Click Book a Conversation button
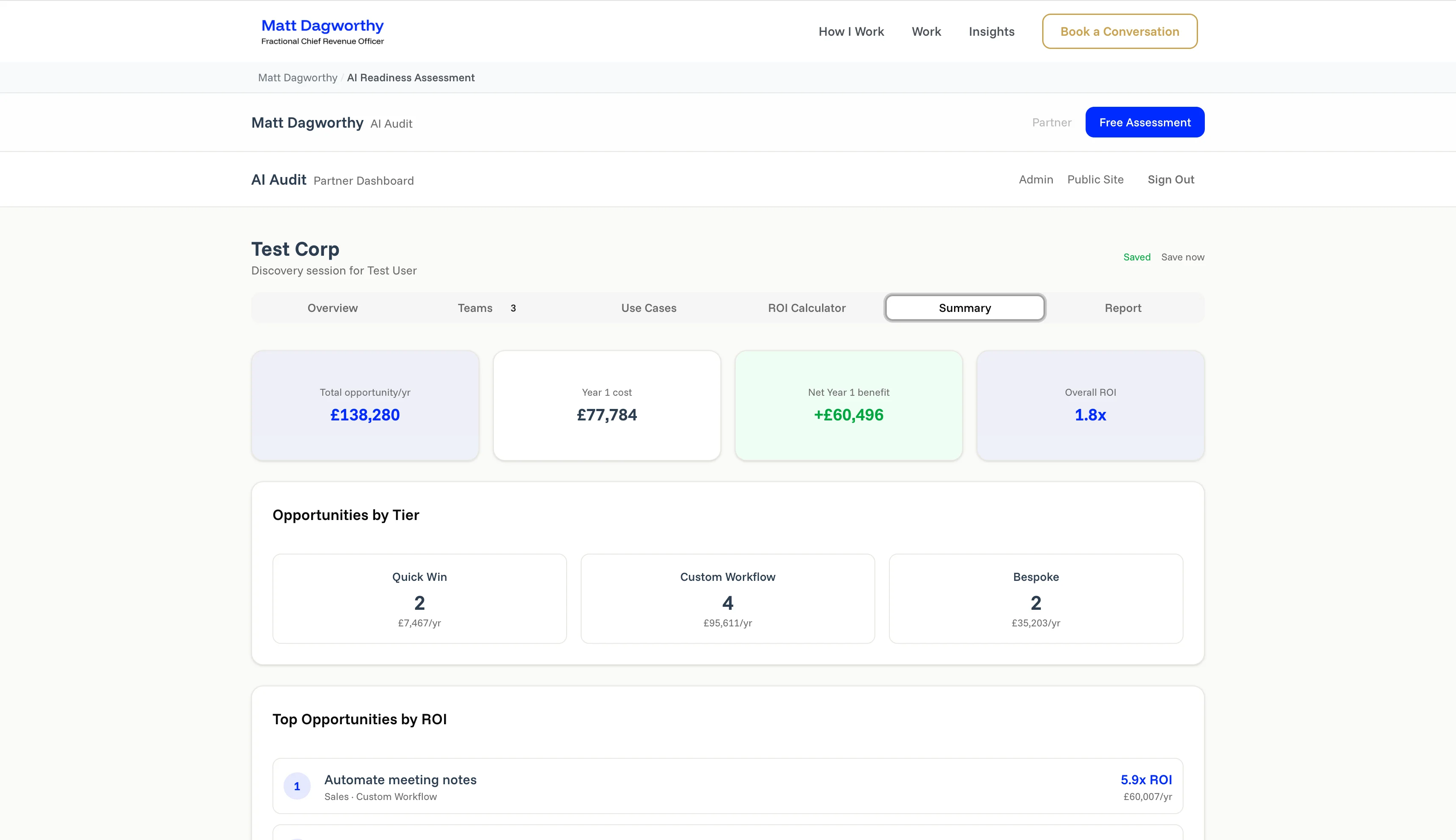This screenshot has height=840, width=1456. [x=1119, y=32]
